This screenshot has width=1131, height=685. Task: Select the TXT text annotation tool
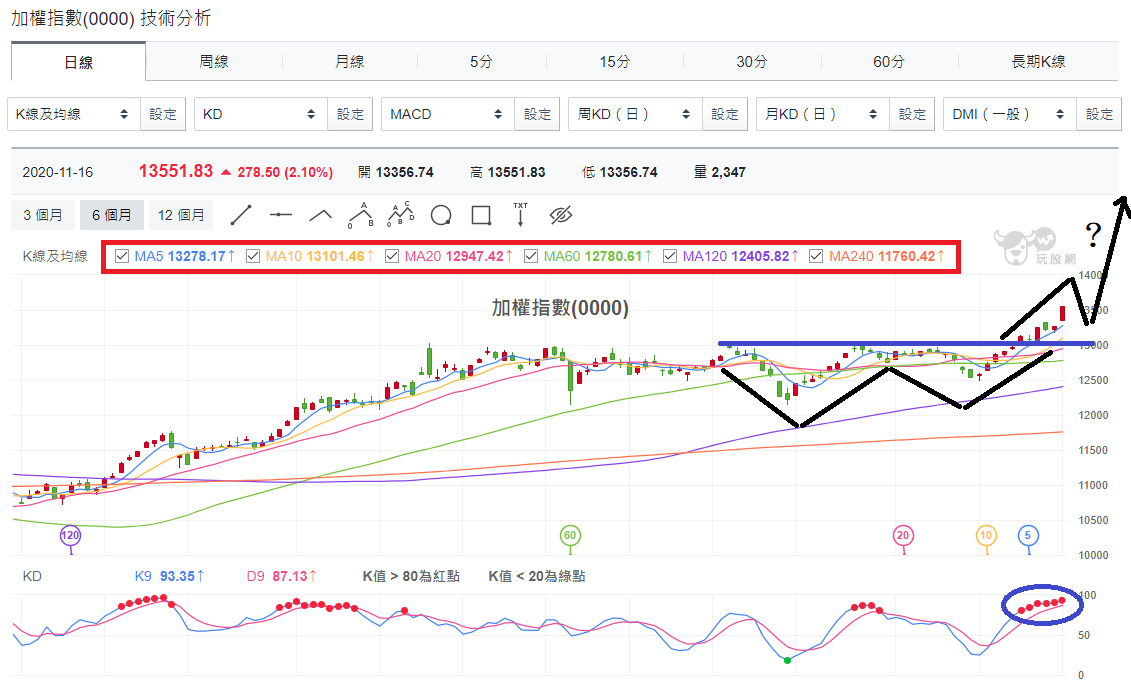pos(520,214)
